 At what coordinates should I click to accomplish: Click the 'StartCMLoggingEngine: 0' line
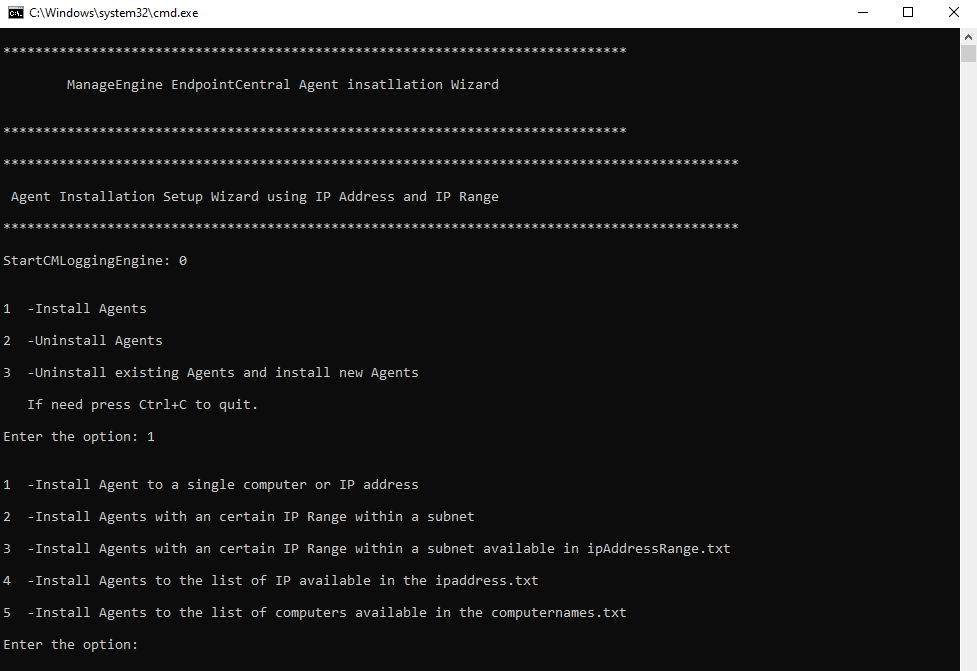(x=95, y=261)
